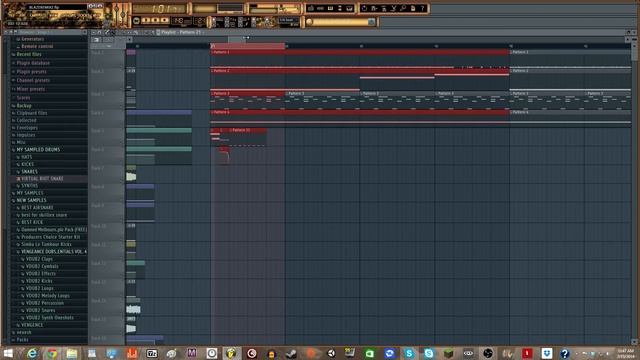Screen dimensions: 640x360
Task: Click the tempo BPM display
Action: pos(180,20)
